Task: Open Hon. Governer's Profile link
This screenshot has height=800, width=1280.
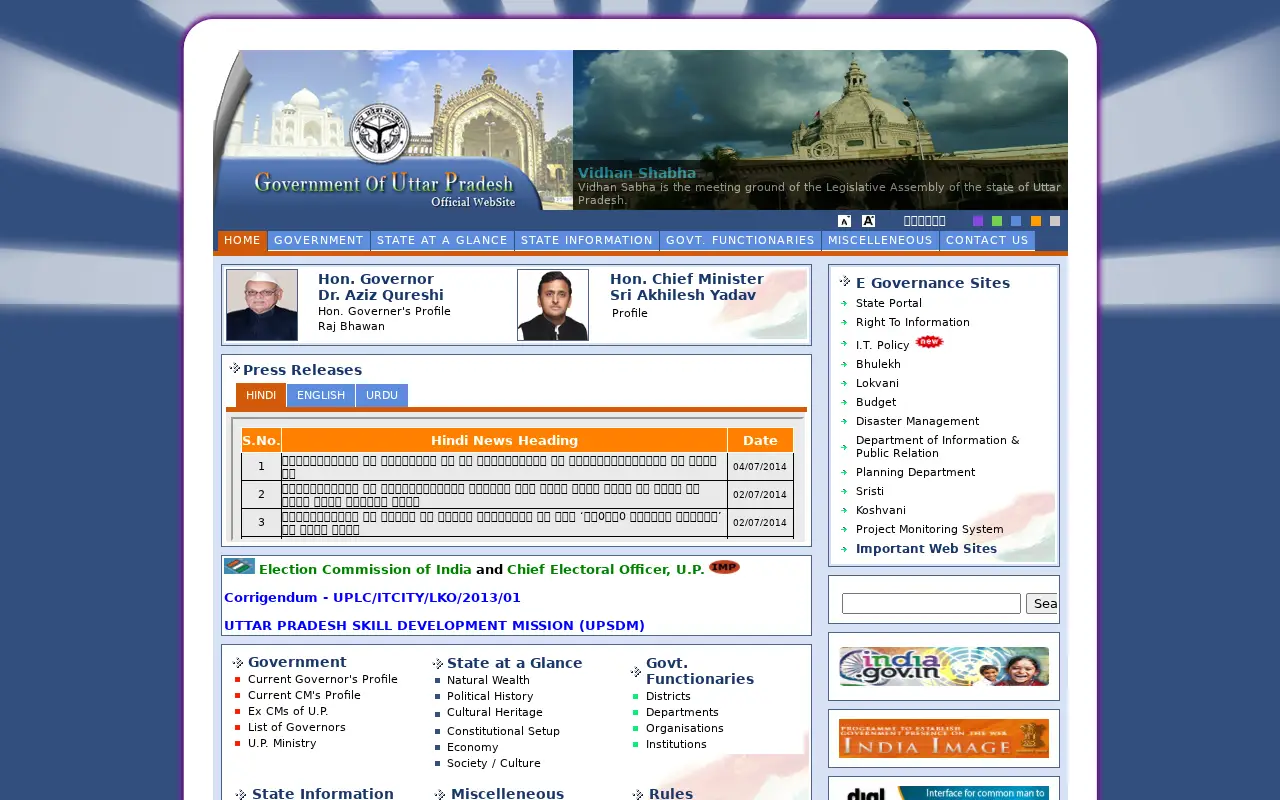Action: [384, 311]
